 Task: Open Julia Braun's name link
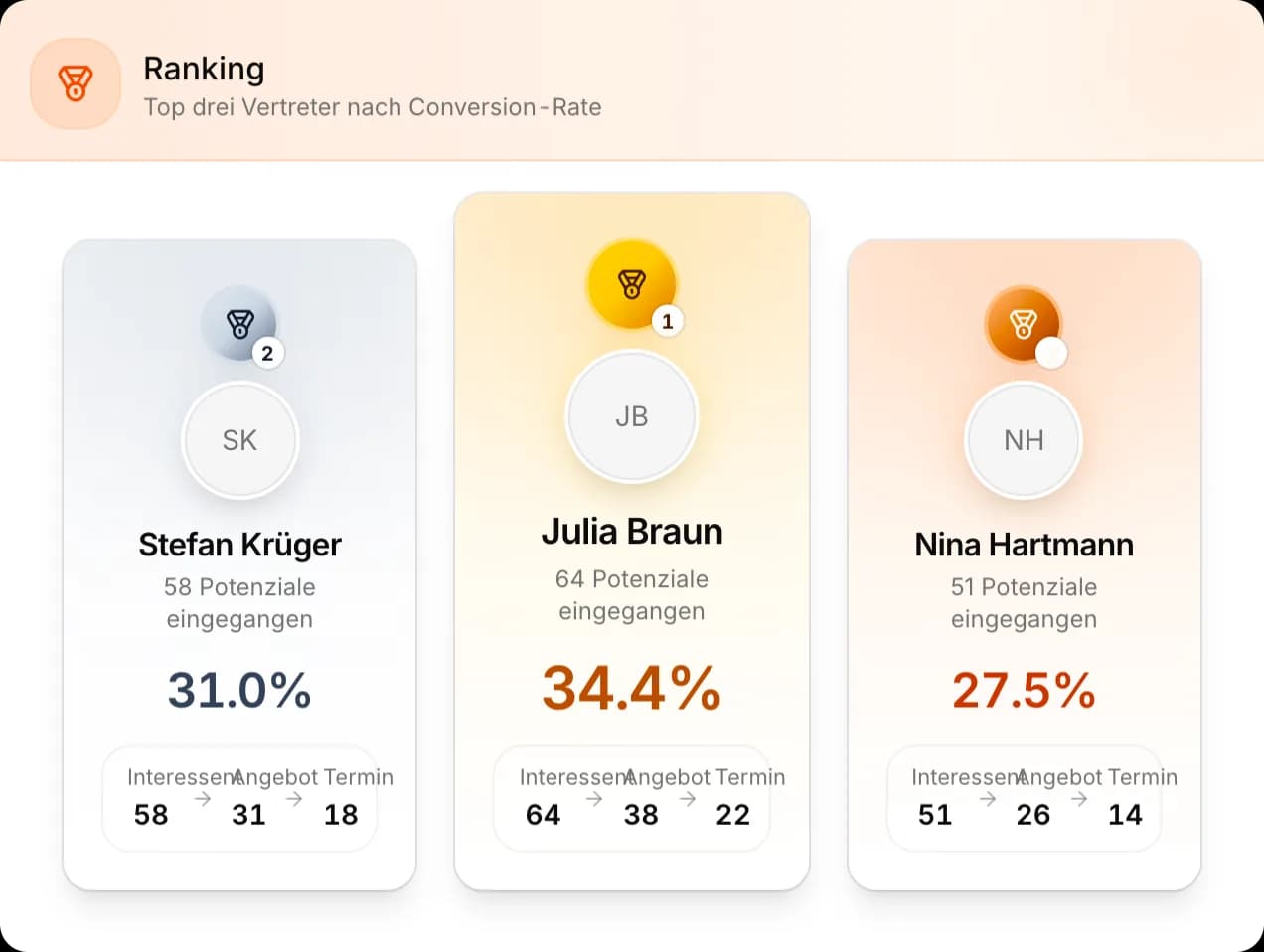click(632, 532)
